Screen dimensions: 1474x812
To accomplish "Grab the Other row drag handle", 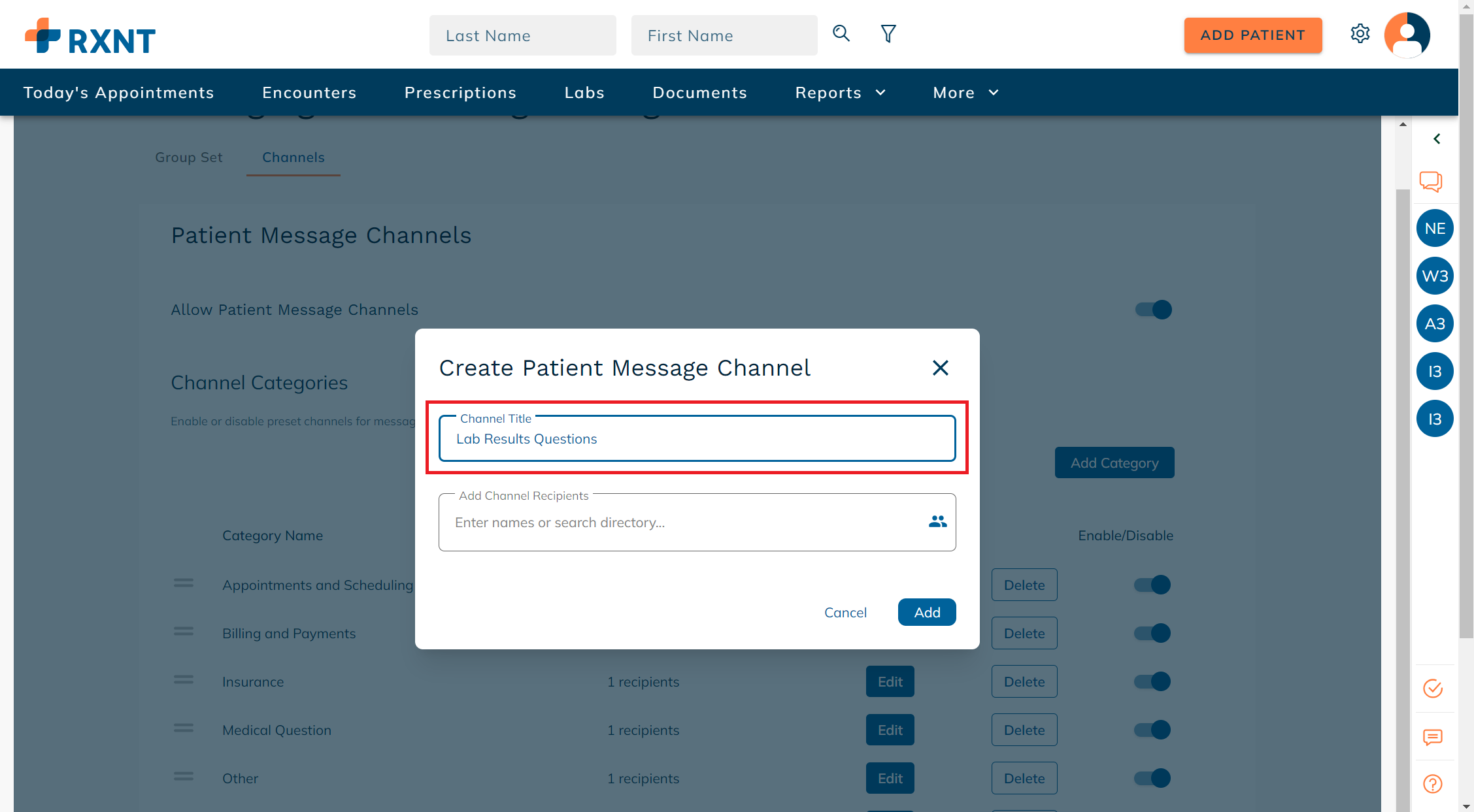I will click(x=184, y=776).
